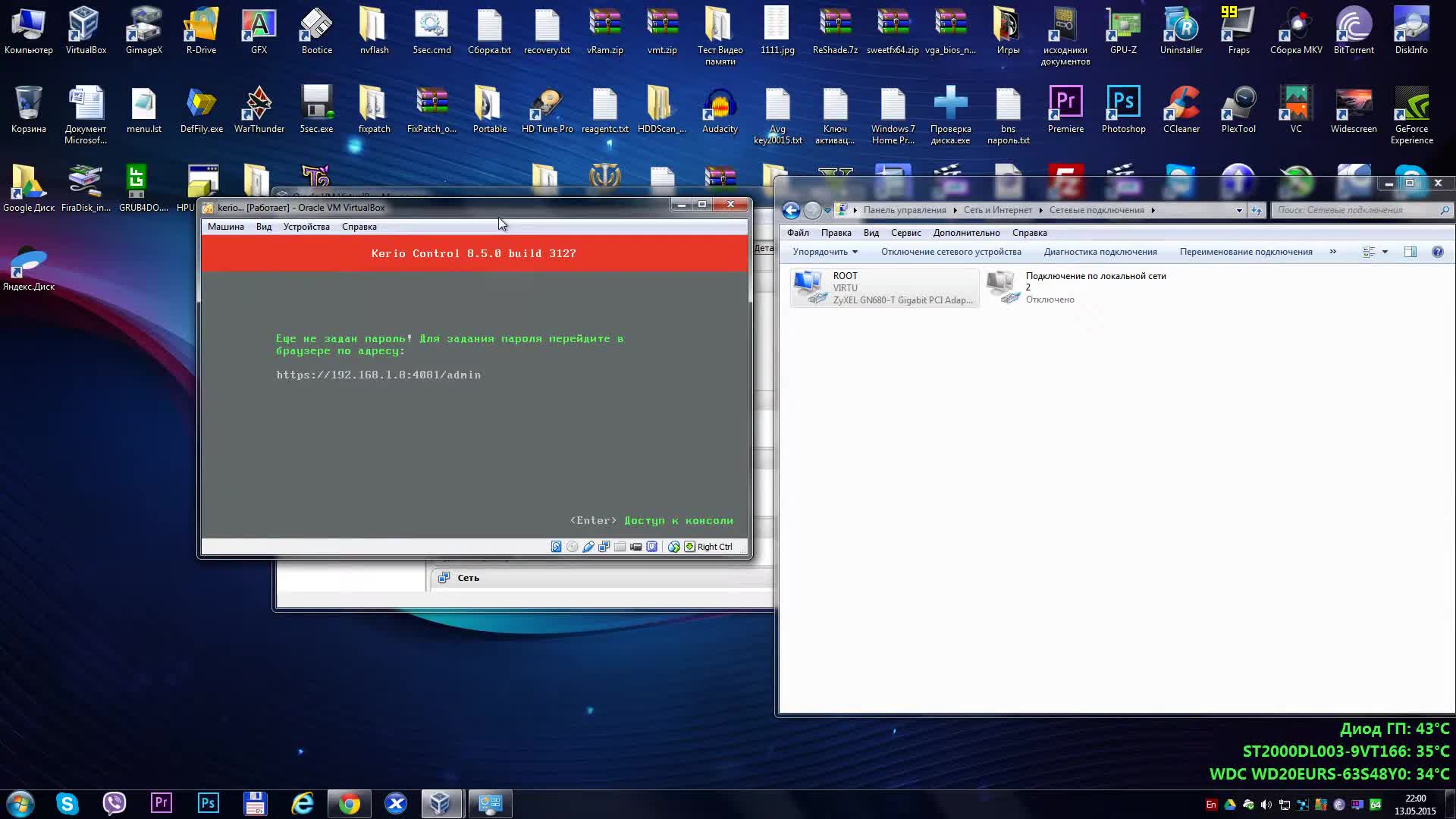
Task: Select the Fraps desktop icon
Action: (x=1238, y=31)
